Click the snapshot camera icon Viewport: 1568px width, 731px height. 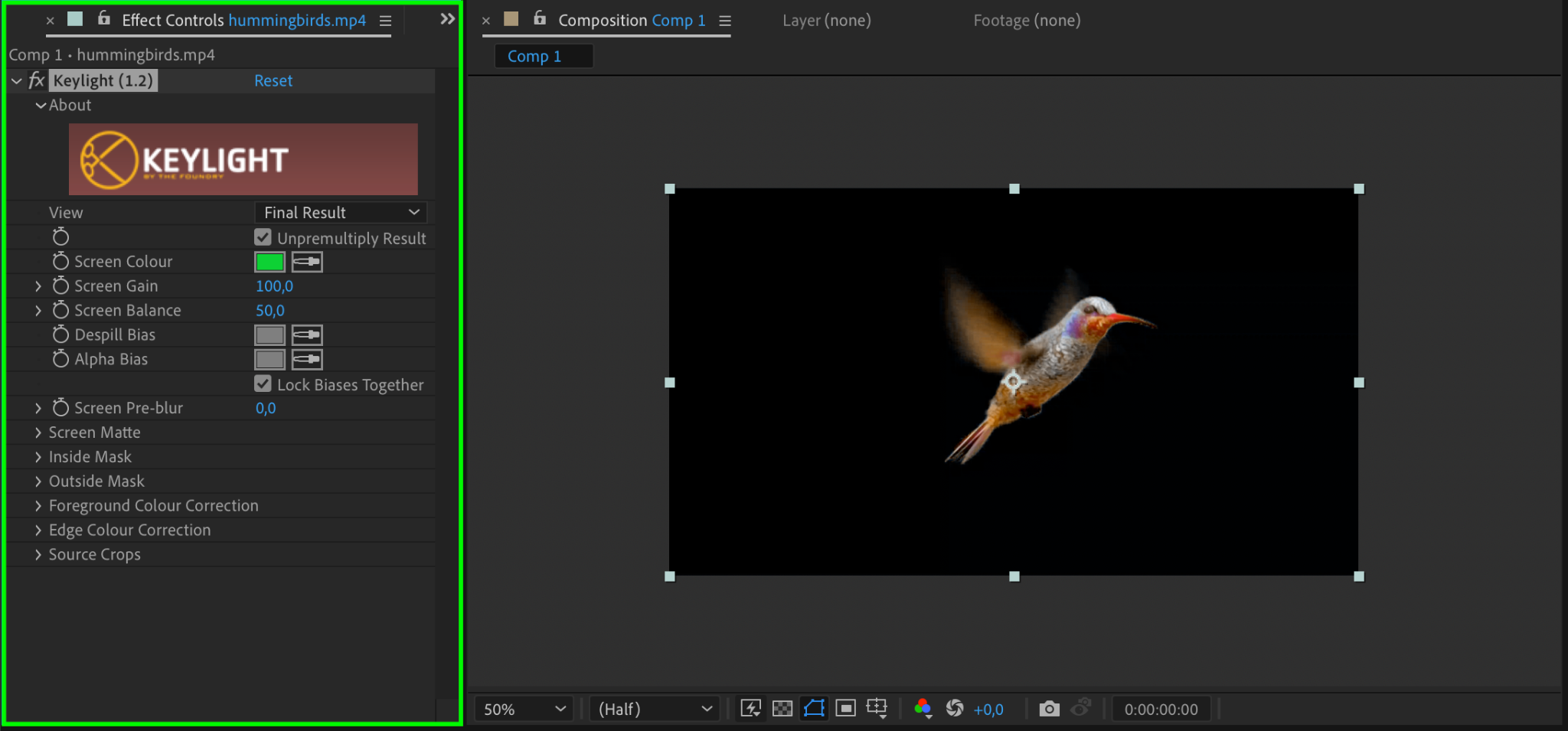1049,709
